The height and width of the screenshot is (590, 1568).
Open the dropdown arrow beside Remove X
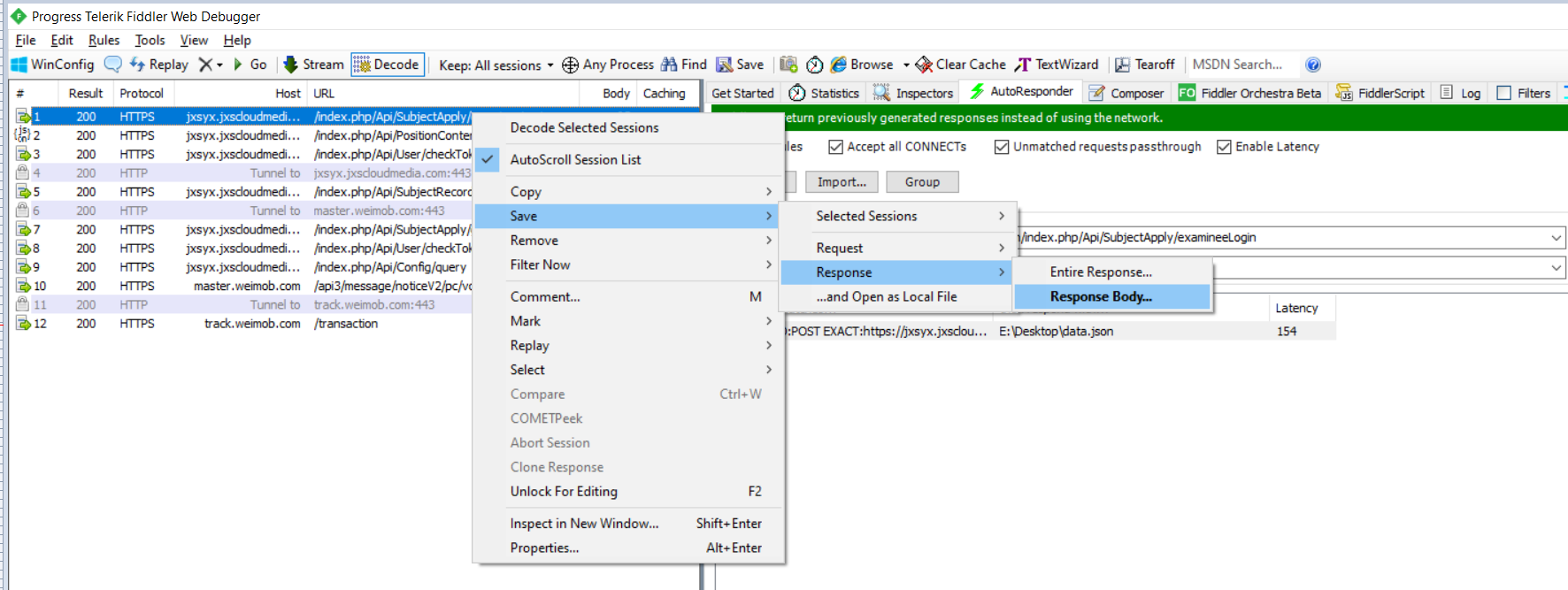[219, 65]
